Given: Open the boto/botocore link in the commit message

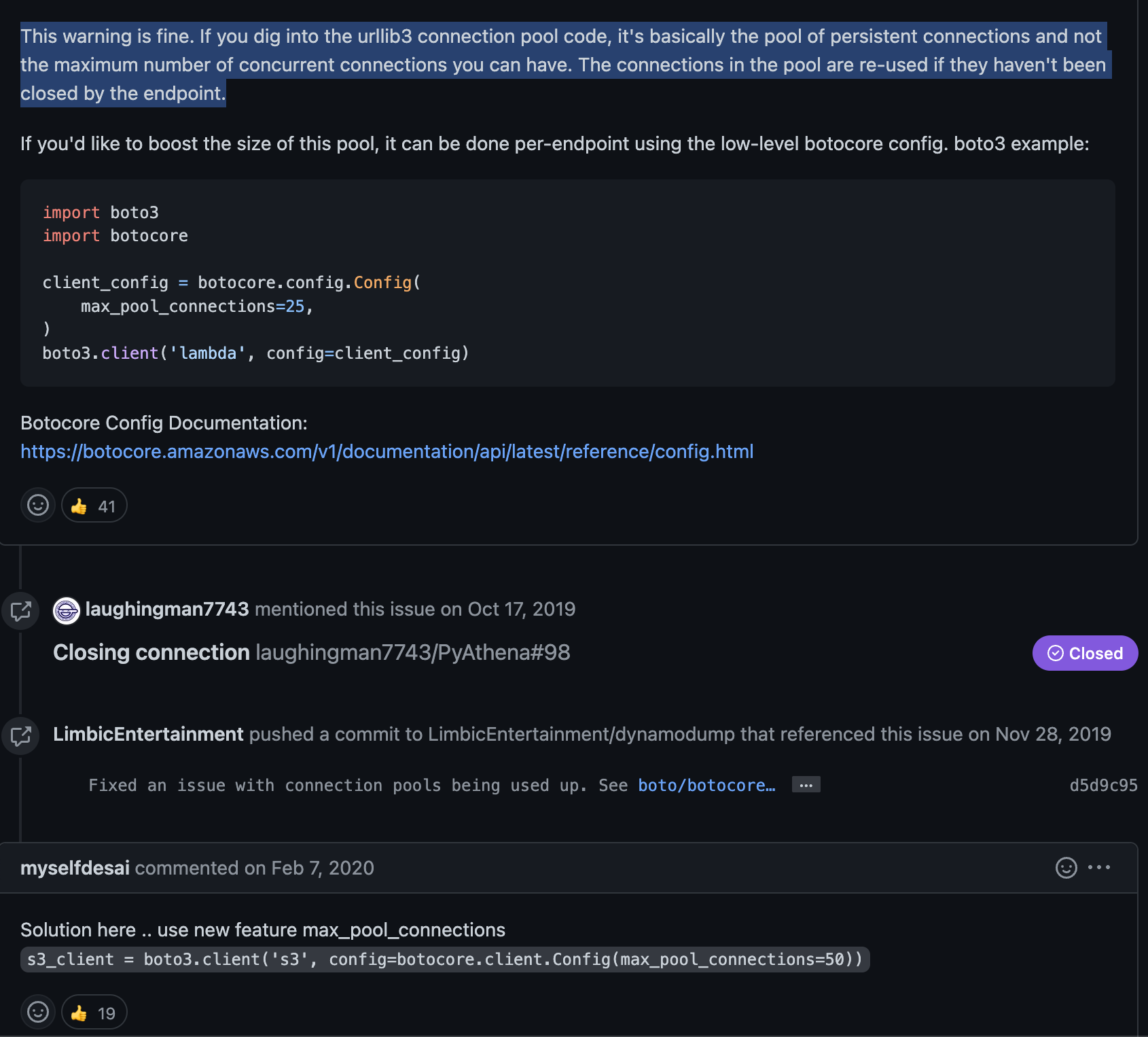Looking at the screenshot, I should coord(706,785).
